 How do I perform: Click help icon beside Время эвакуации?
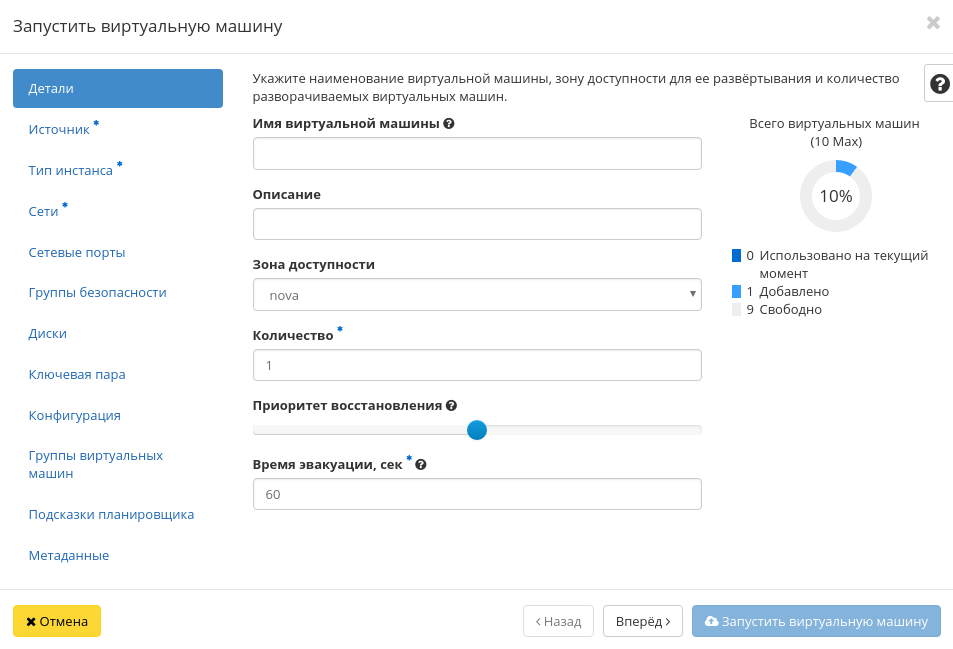click(x=421, y=465)
